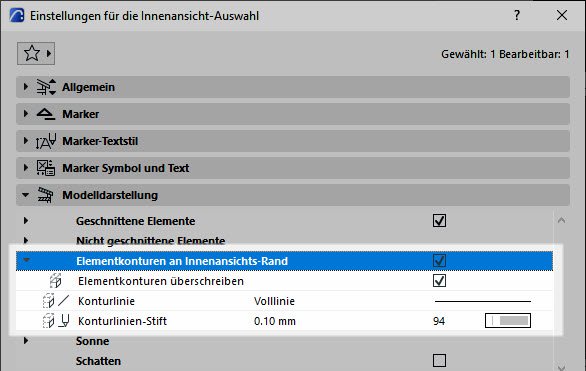Toggle the Geschnittene Elemente checkbox
Screen dimensions: 586x371
pos(439,221)
